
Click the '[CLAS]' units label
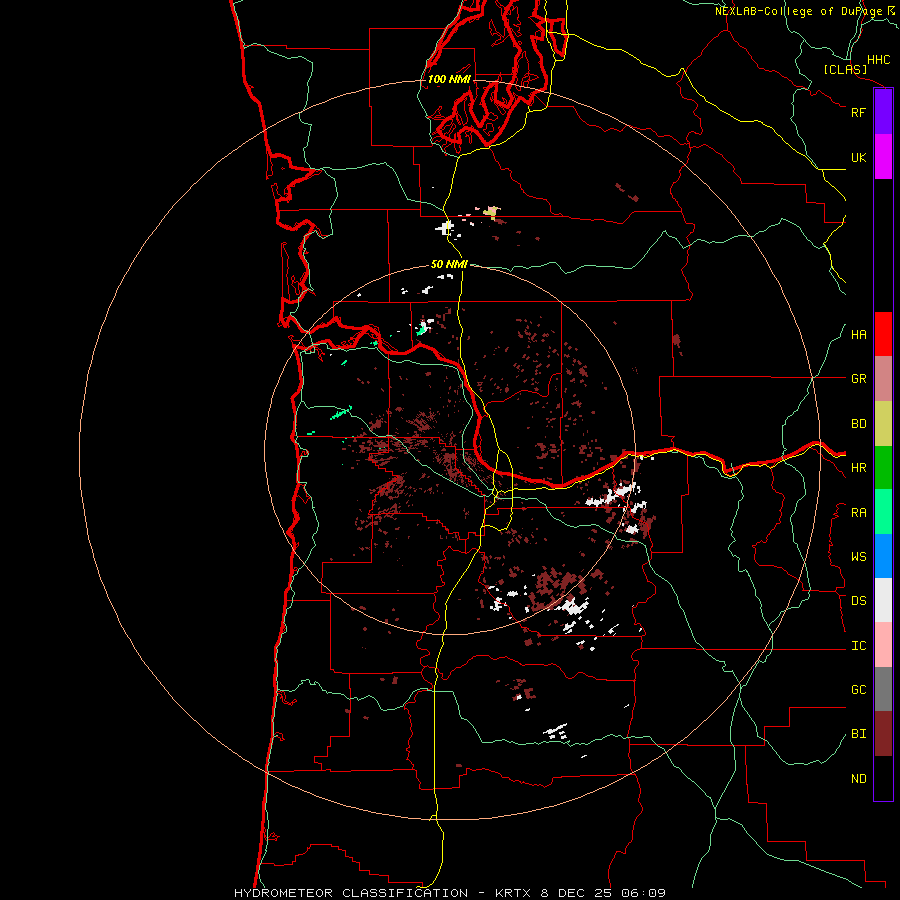click(x=845, y=69)
